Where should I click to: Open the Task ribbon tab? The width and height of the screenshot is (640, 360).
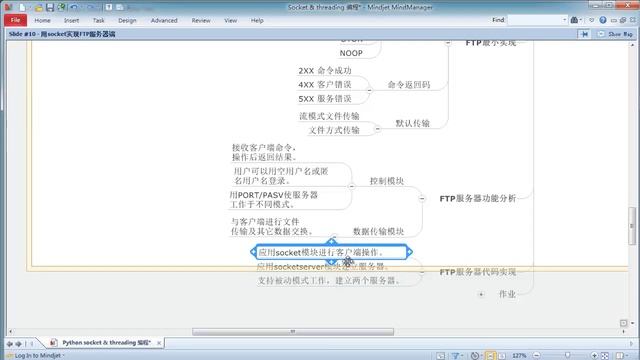click(98, 20)
